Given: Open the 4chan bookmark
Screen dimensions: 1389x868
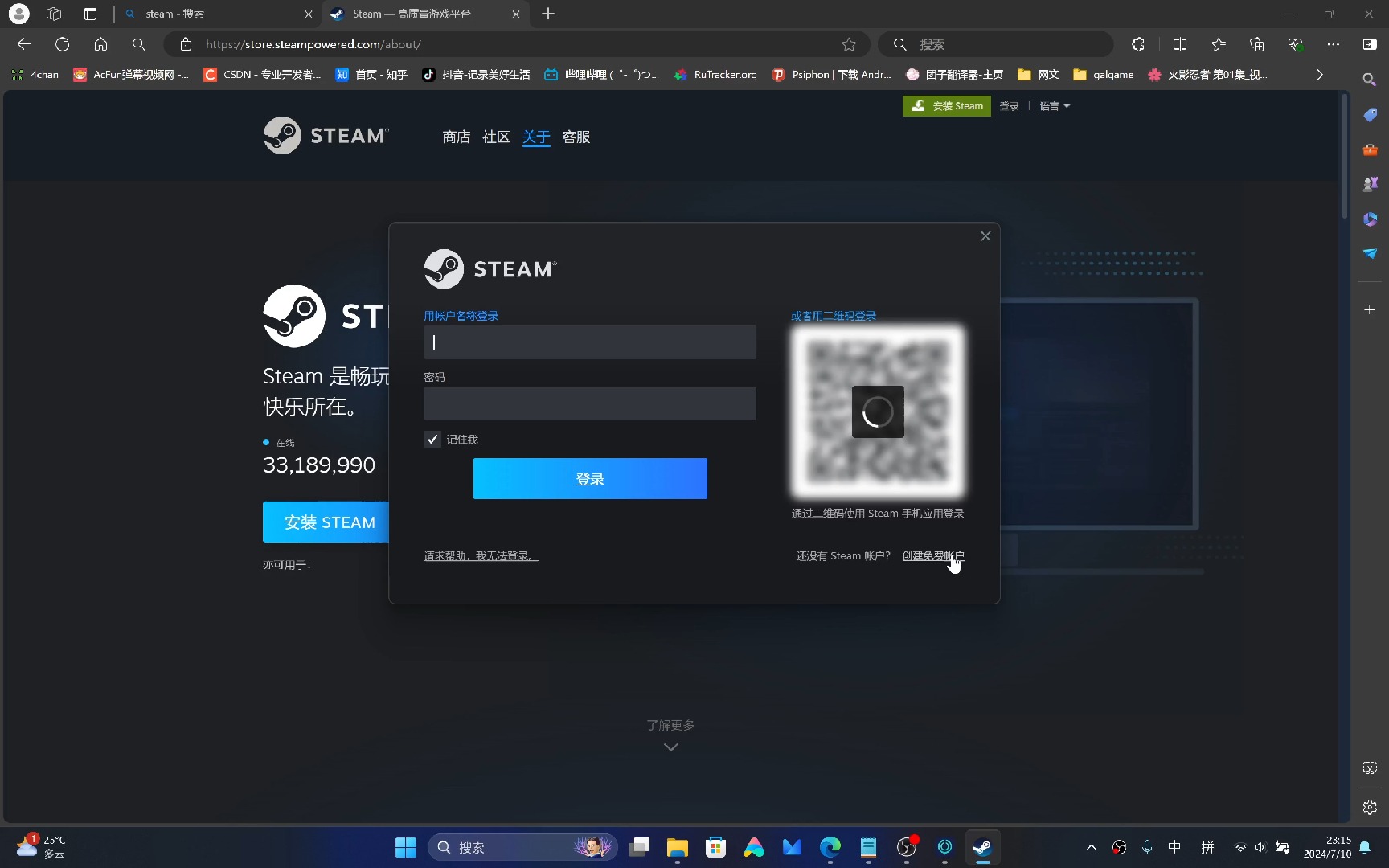Looking at the screenshot, I should [35, 75].
